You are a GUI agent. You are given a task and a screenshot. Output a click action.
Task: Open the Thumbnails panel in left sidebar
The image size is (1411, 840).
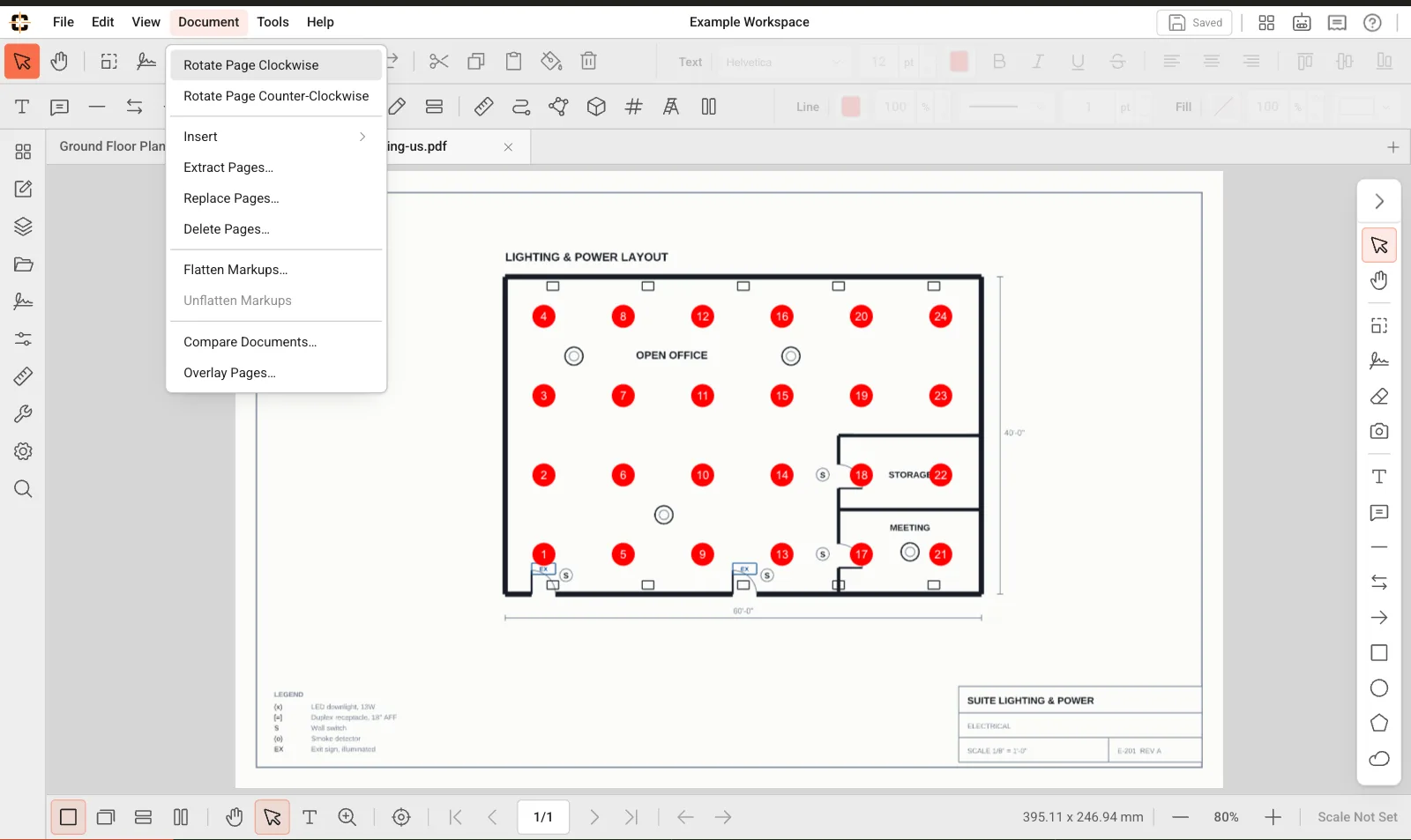click(23, 152)
